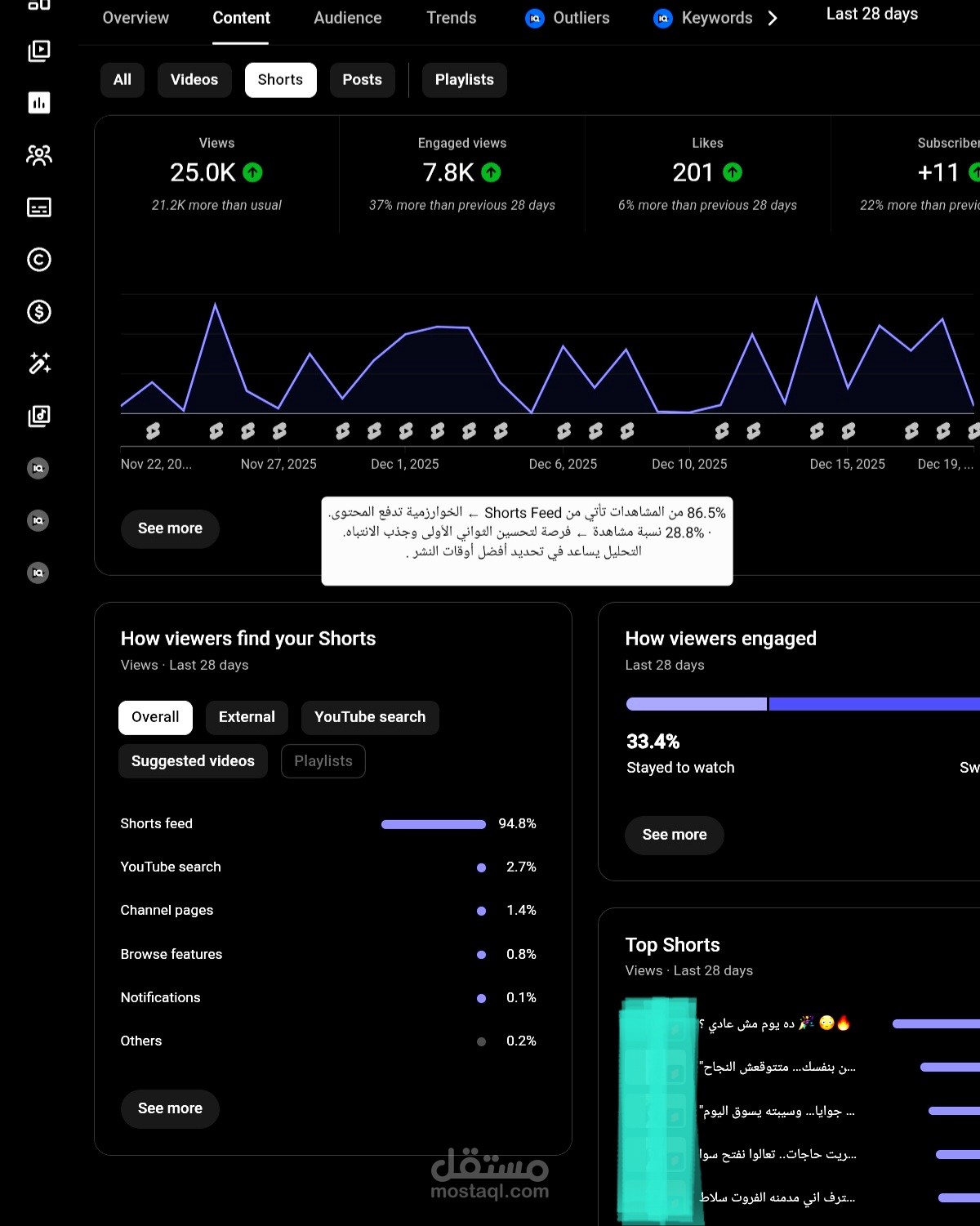The width and height of the screenshot is (980, 1226).
Task: Select the Videos filter chip
Action: point(194,80)
